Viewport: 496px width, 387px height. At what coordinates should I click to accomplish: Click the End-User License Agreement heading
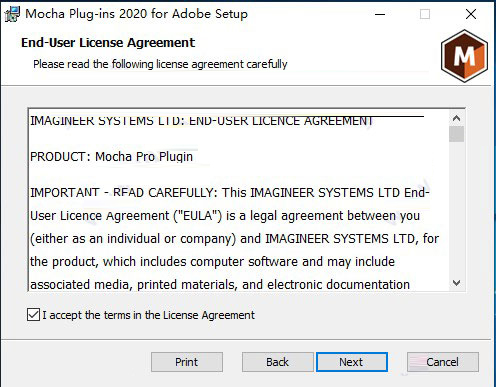click(x=108, y=43)
